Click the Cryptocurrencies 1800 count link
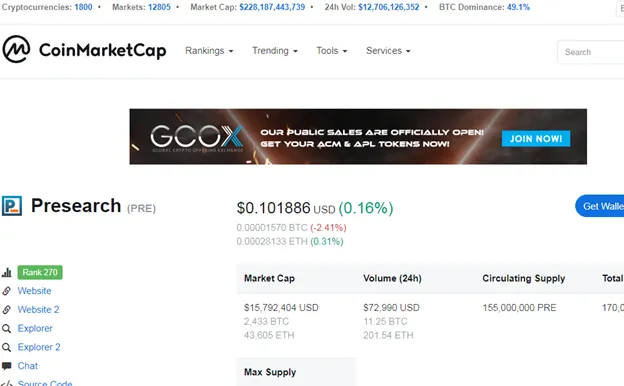 (83, 7)
